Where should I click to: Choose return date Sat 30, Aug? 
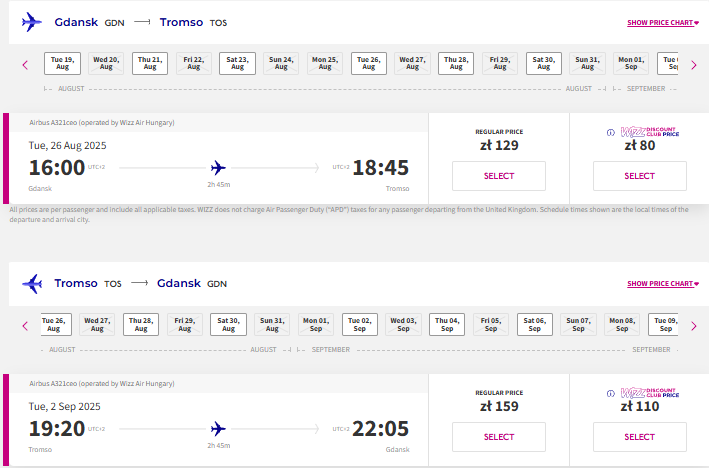click(228, 324)
